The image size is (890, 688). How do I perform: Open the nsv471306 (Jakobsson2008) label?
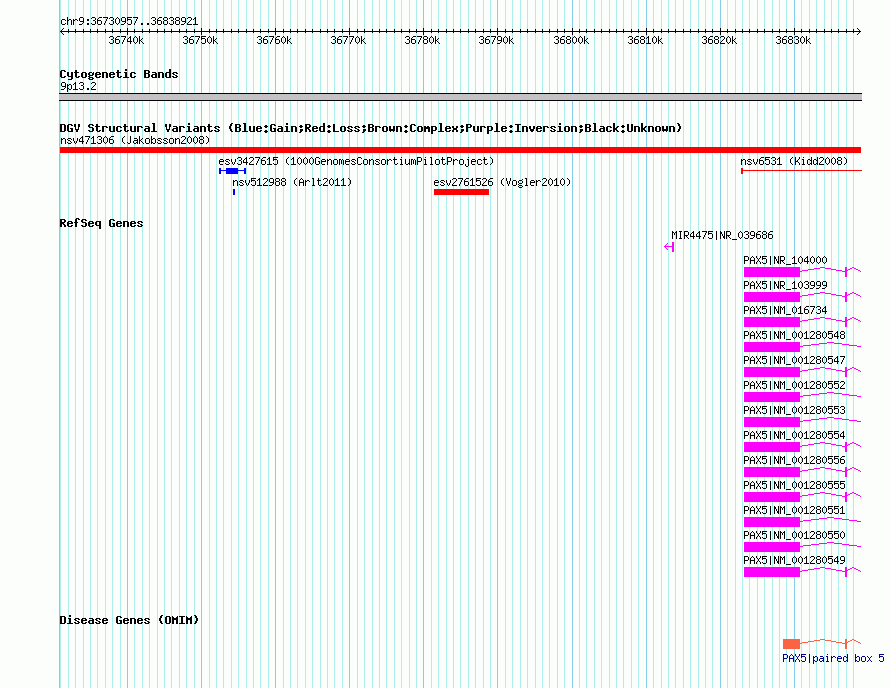pos(135,140)
